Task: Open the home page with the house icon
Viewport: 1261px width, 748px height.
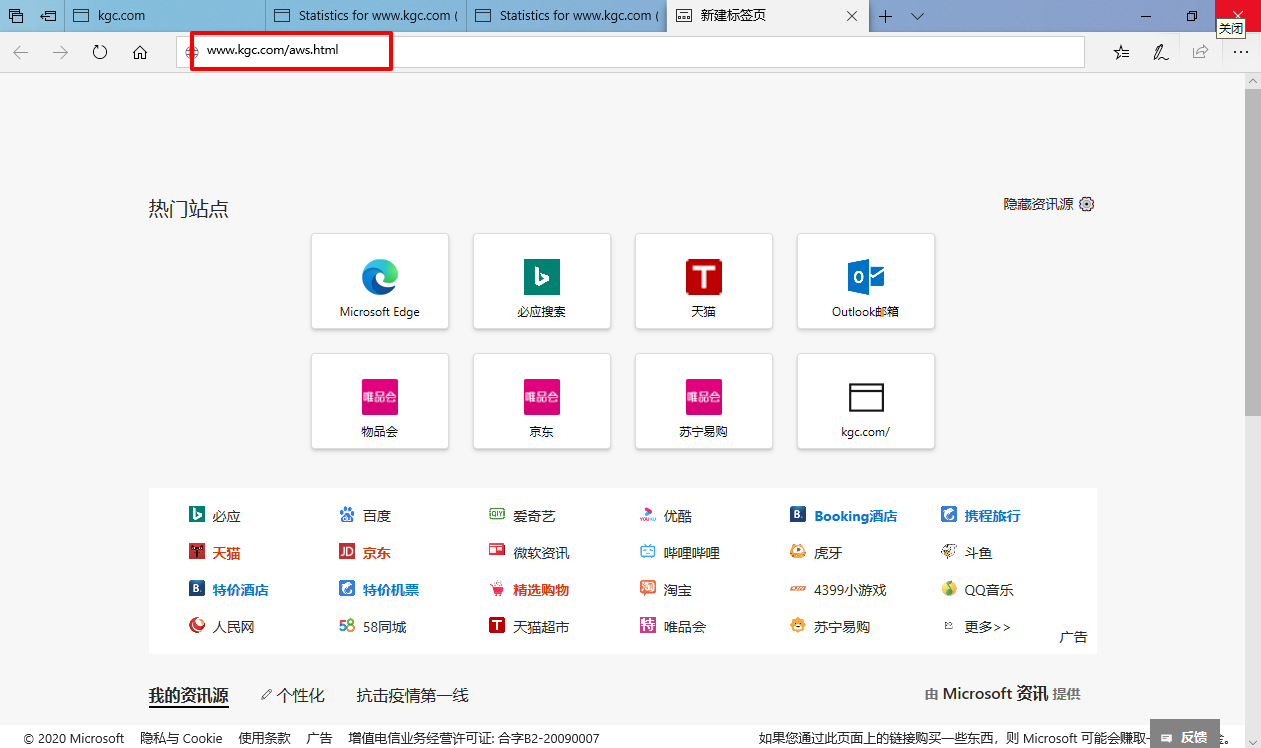Action: [140, 53]
